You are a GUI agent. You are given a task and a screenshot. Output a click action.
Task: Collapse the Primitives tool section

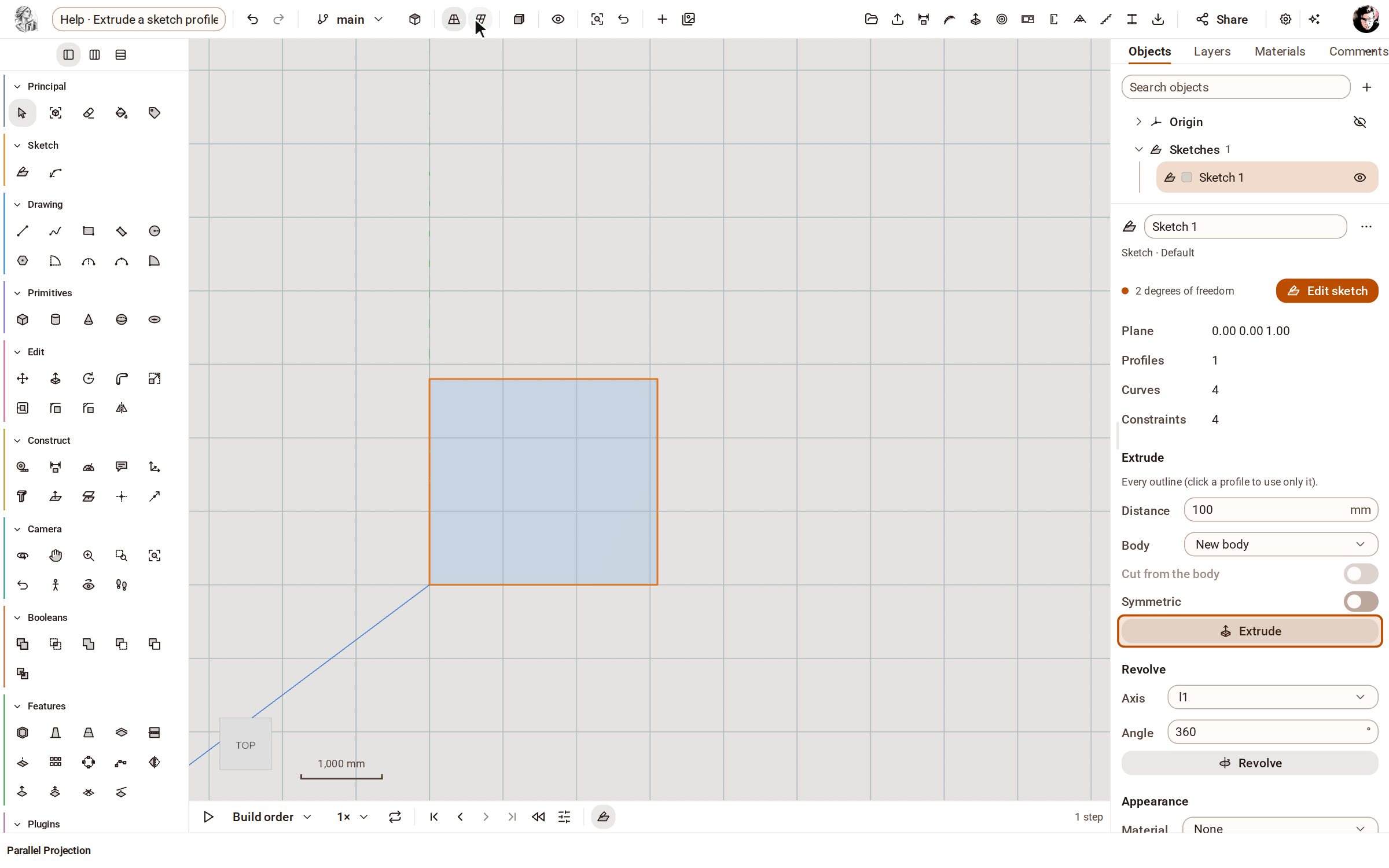[17, 293]
